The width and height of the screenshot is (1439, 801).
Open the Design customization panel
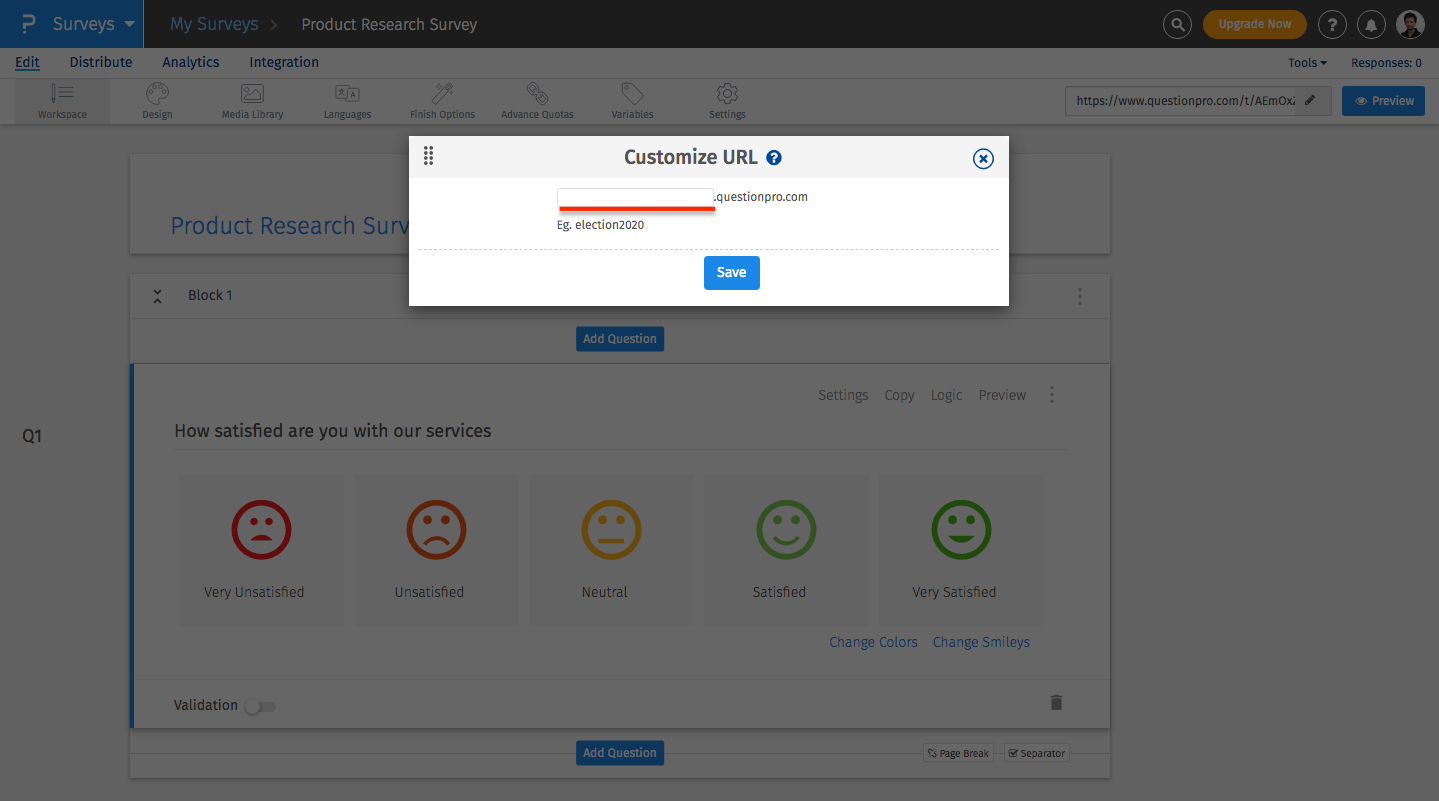pyautogui.click(x=156, y=100)
